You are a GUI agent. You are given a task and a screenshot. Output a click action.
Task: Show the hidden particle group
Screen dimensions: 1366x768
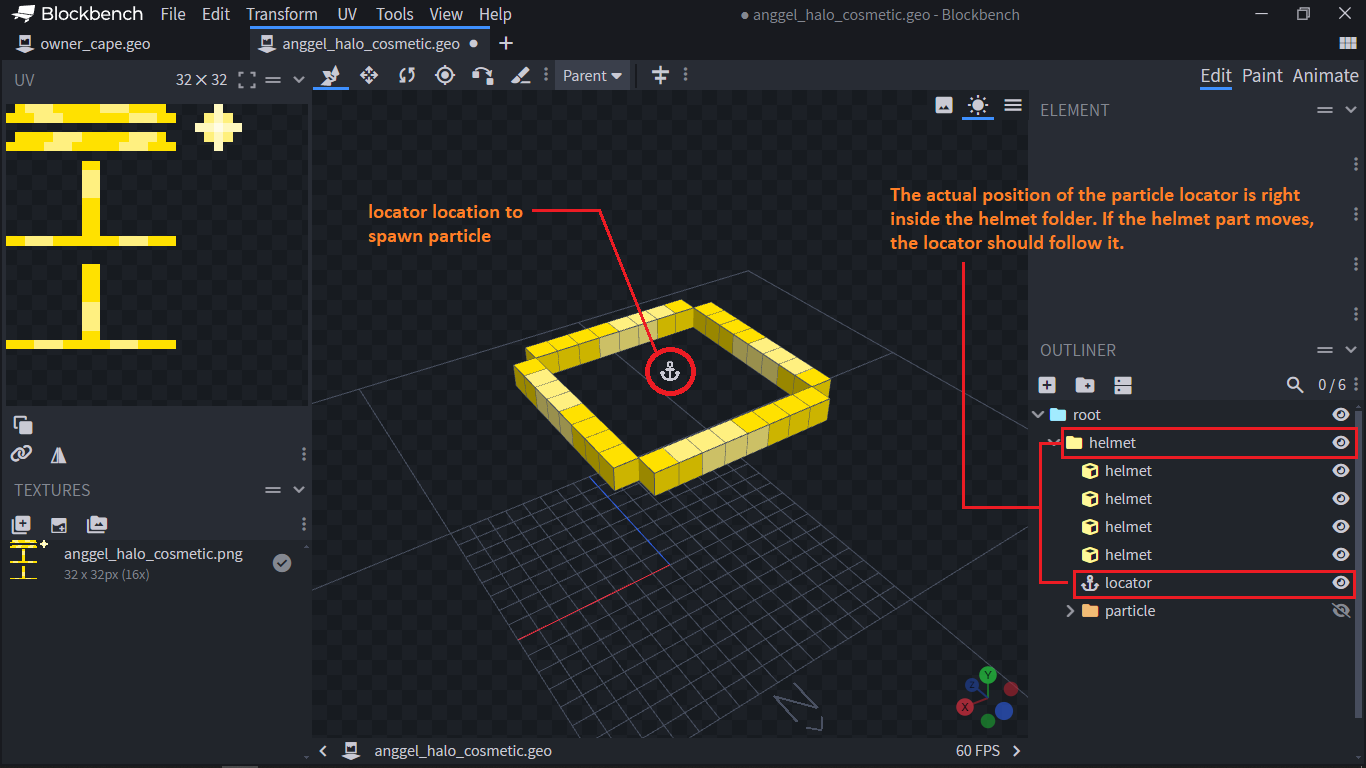point(1341,611)
